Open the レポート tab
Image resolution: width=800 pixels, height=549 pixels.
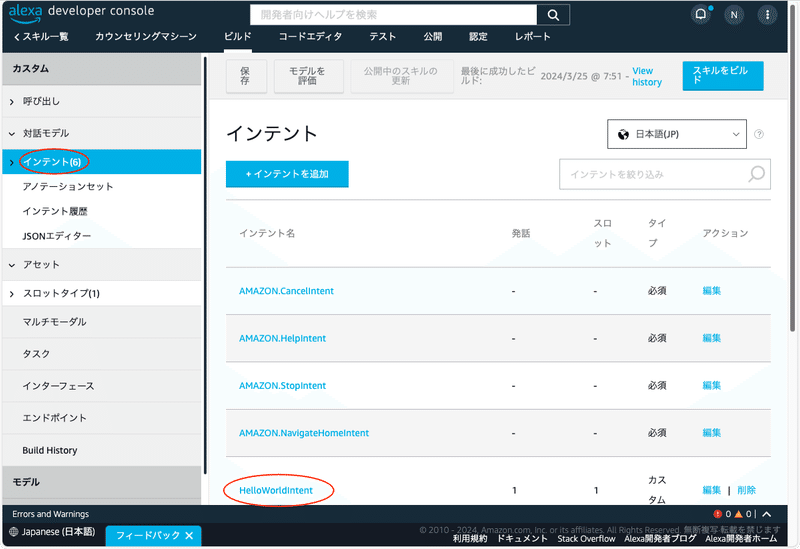coord(533,37)
